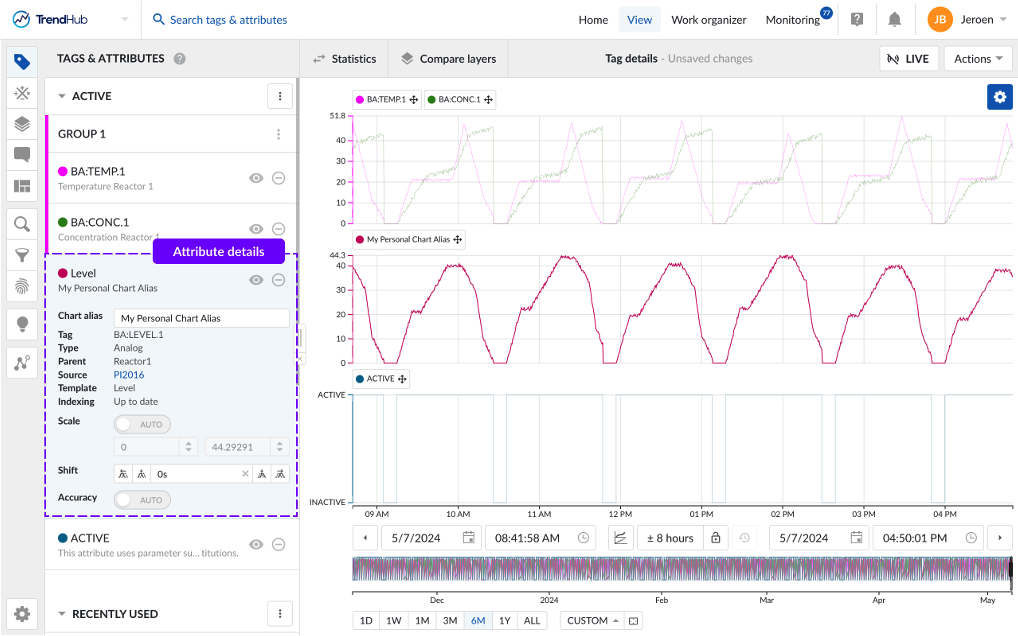The image size is (1018, 636).
Task: Click the lock icon next to ± 8 hours
Action: 716,538
